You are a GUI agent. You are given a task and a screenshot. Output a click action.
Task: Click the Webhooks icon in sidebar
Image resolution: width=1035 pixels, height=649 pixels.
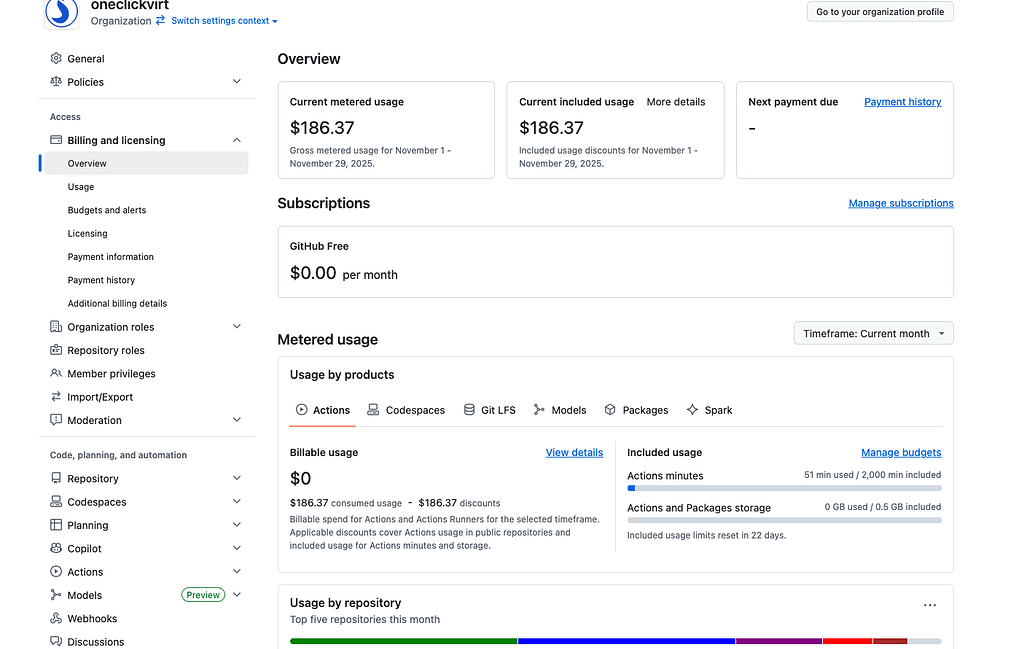56,619
